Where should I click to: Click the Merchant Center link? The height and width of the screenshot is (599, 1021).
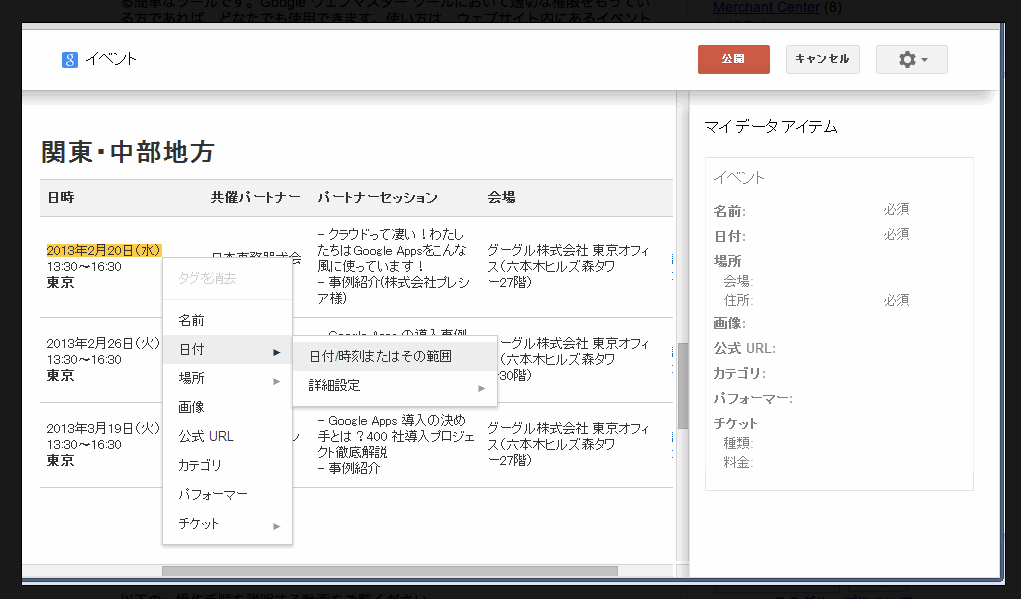coord(766,8)
